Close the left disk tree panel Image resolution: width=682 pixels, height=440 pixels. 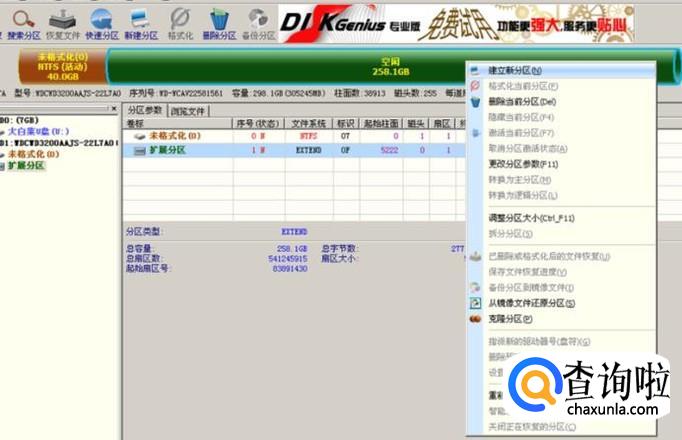114,108
